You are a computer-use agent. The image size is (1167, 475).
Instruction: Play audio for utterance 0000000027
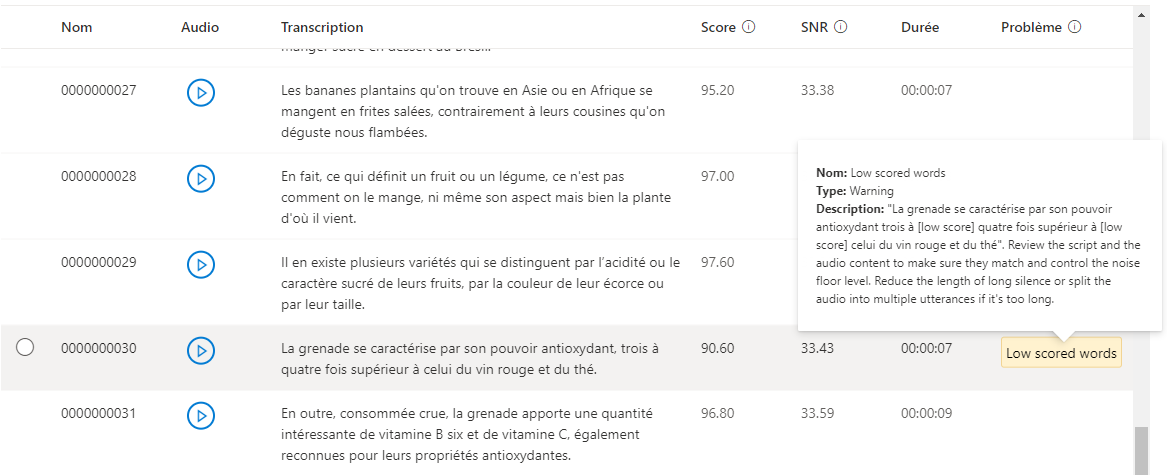[x=201, y=93]
